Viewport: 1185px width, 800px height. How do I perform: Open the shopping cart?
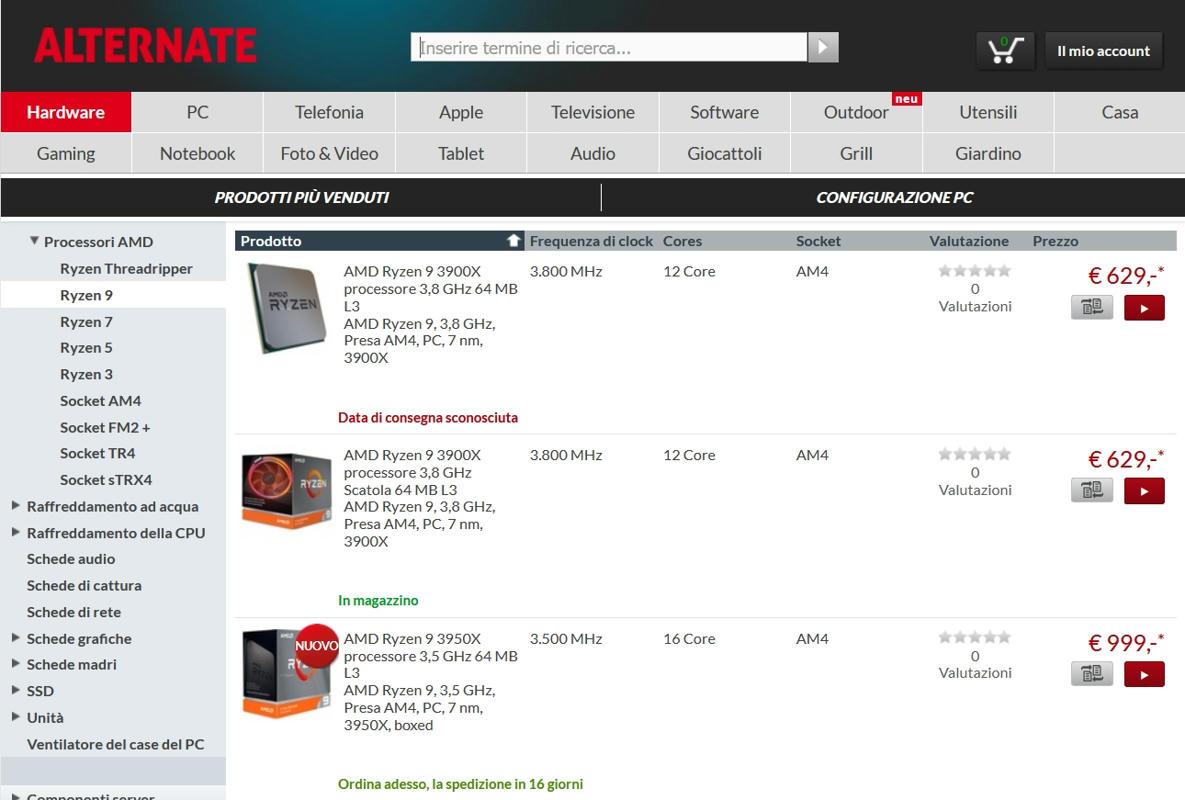tap(1004, 50)
